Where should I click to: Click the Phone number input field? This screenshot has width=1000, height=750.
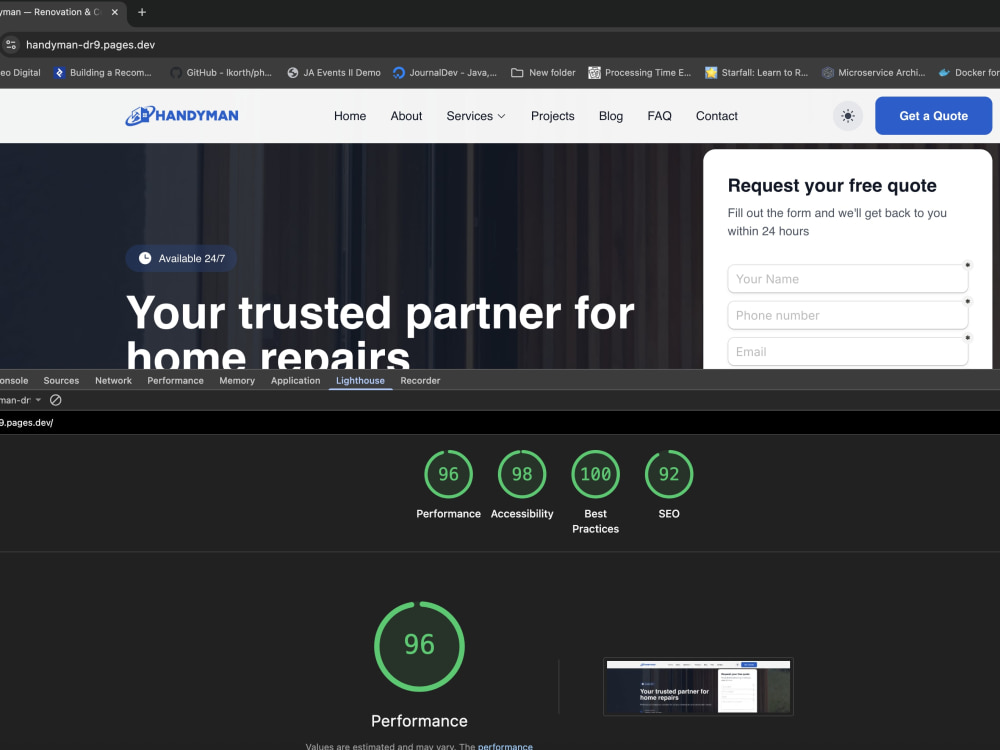coord(848,315)
